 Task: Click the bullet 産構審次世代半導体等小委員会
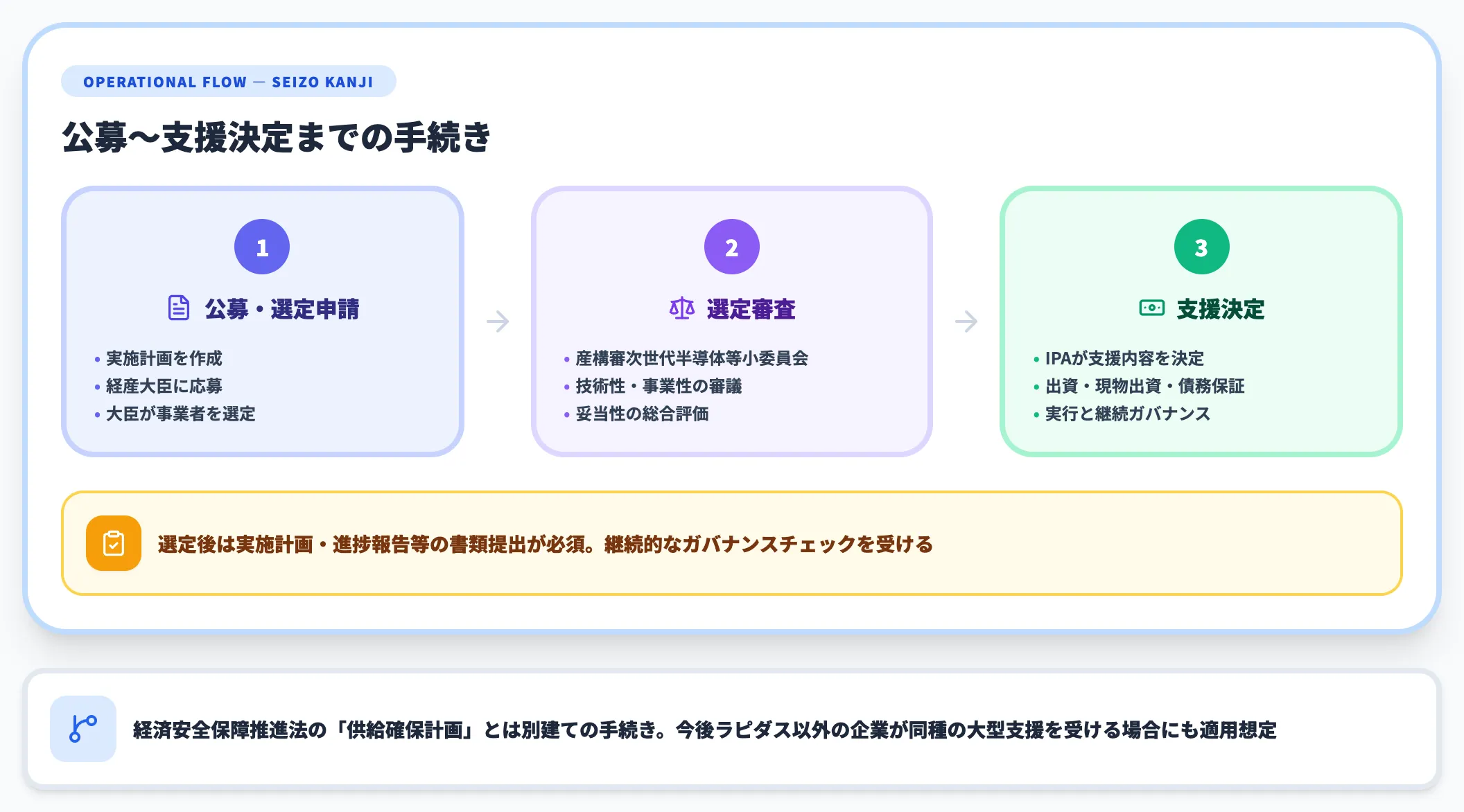pyautogui.click(x=692, y=358)
